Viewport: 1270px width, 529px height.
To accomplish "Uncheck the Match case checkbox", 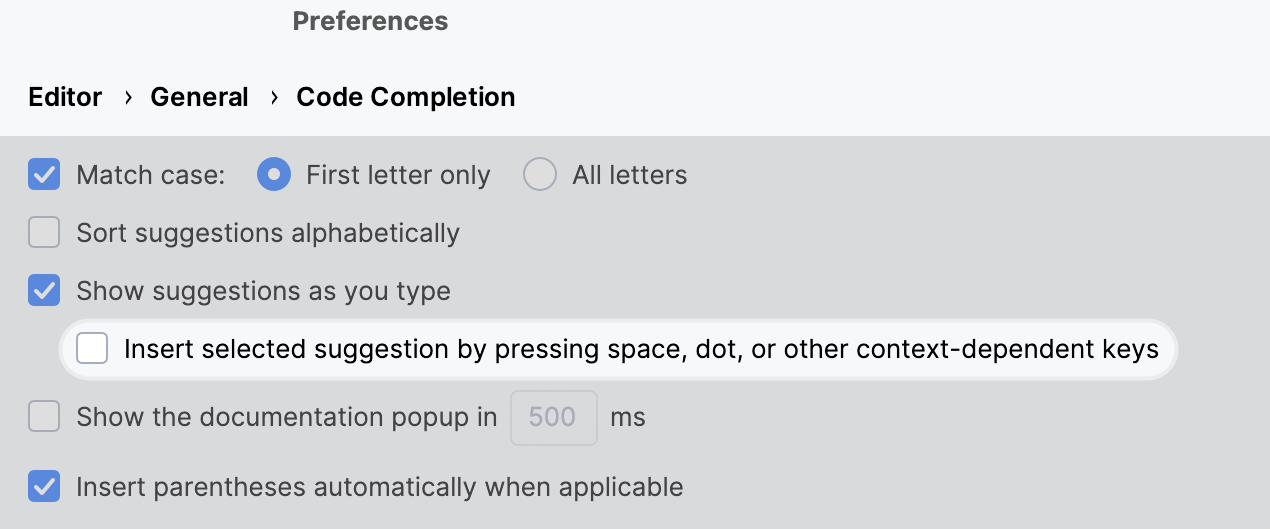I will (x=44, y=175).
